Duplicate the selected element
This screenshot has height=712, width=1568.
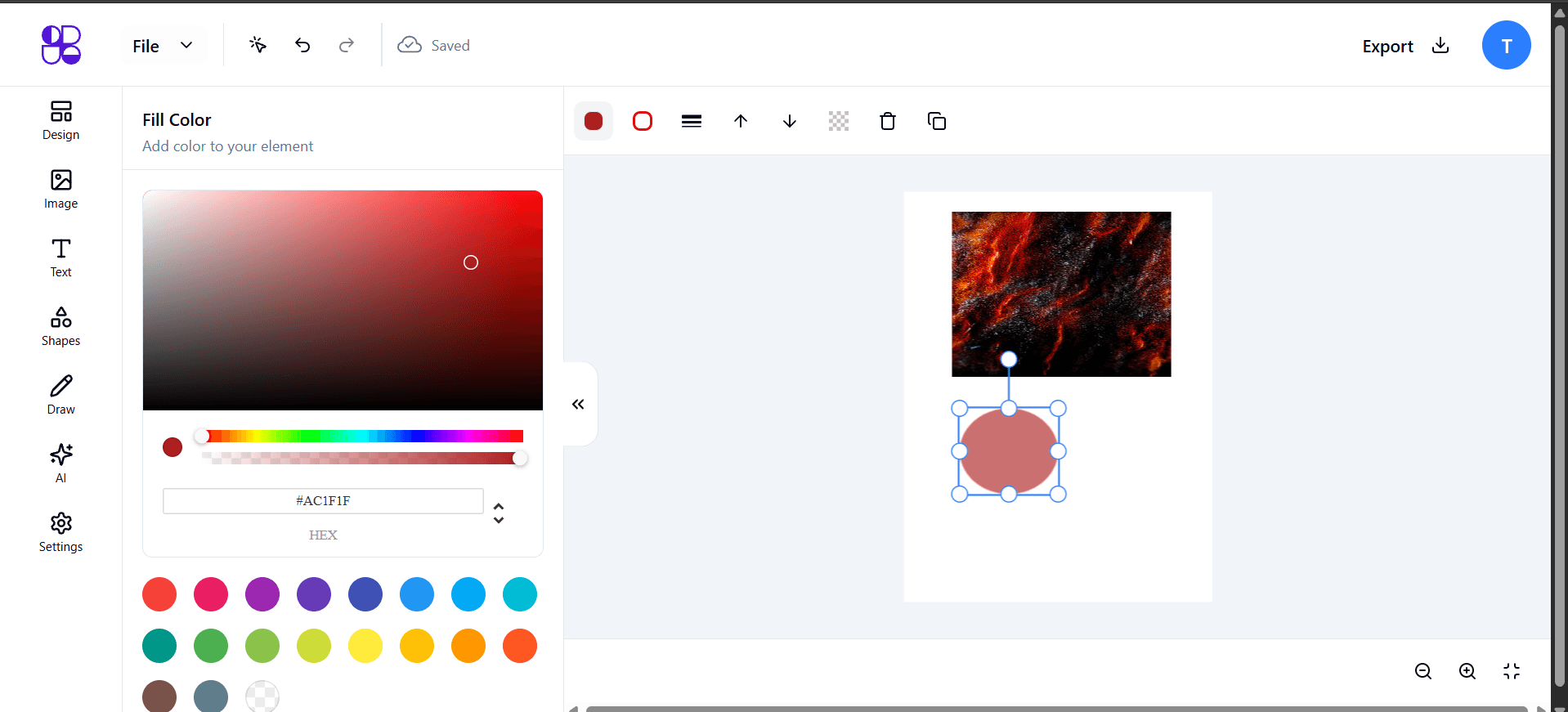[937, 121]
